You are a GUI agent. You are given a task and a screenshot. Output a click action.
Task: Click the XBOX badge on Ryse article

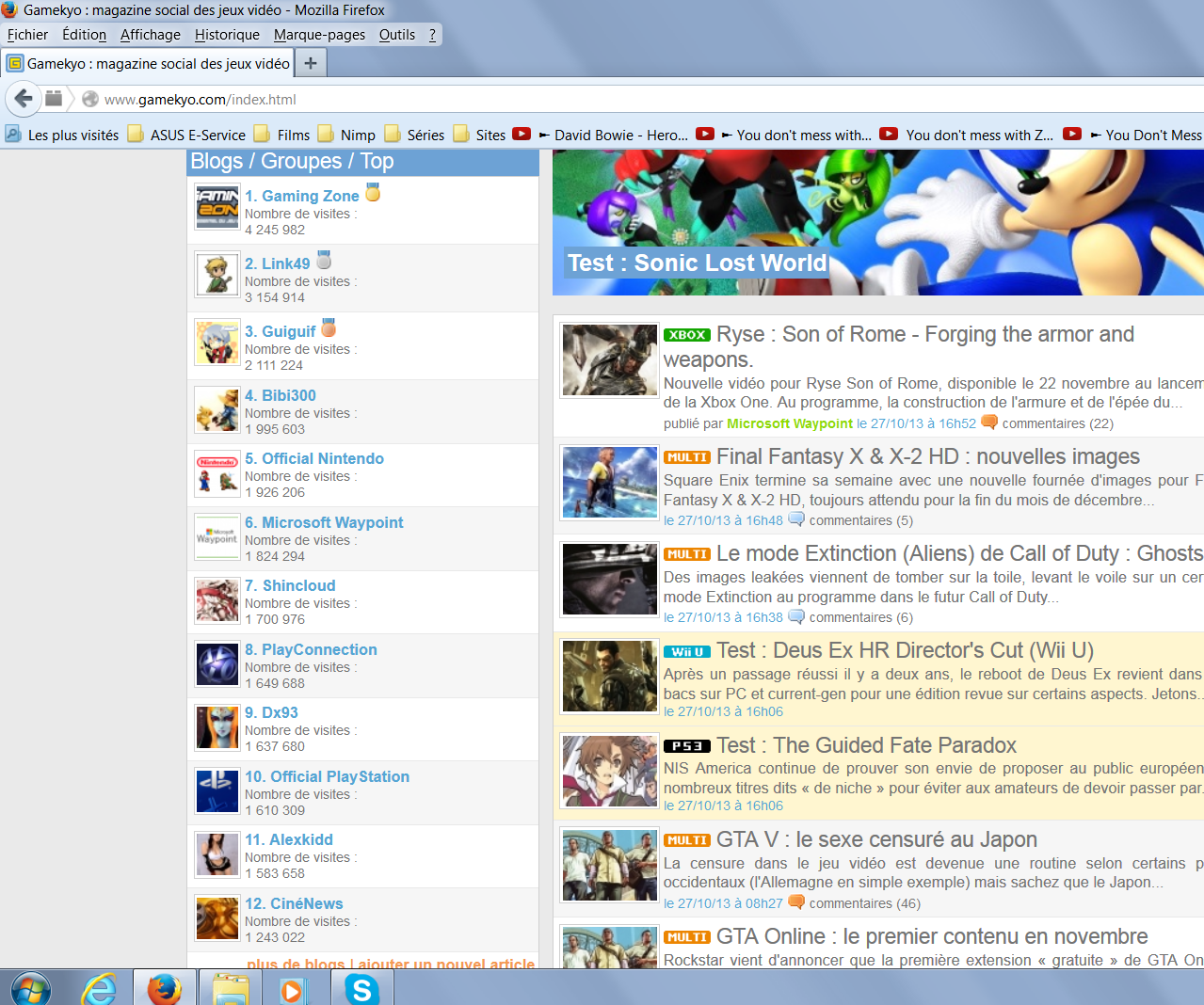click(687, 335)
